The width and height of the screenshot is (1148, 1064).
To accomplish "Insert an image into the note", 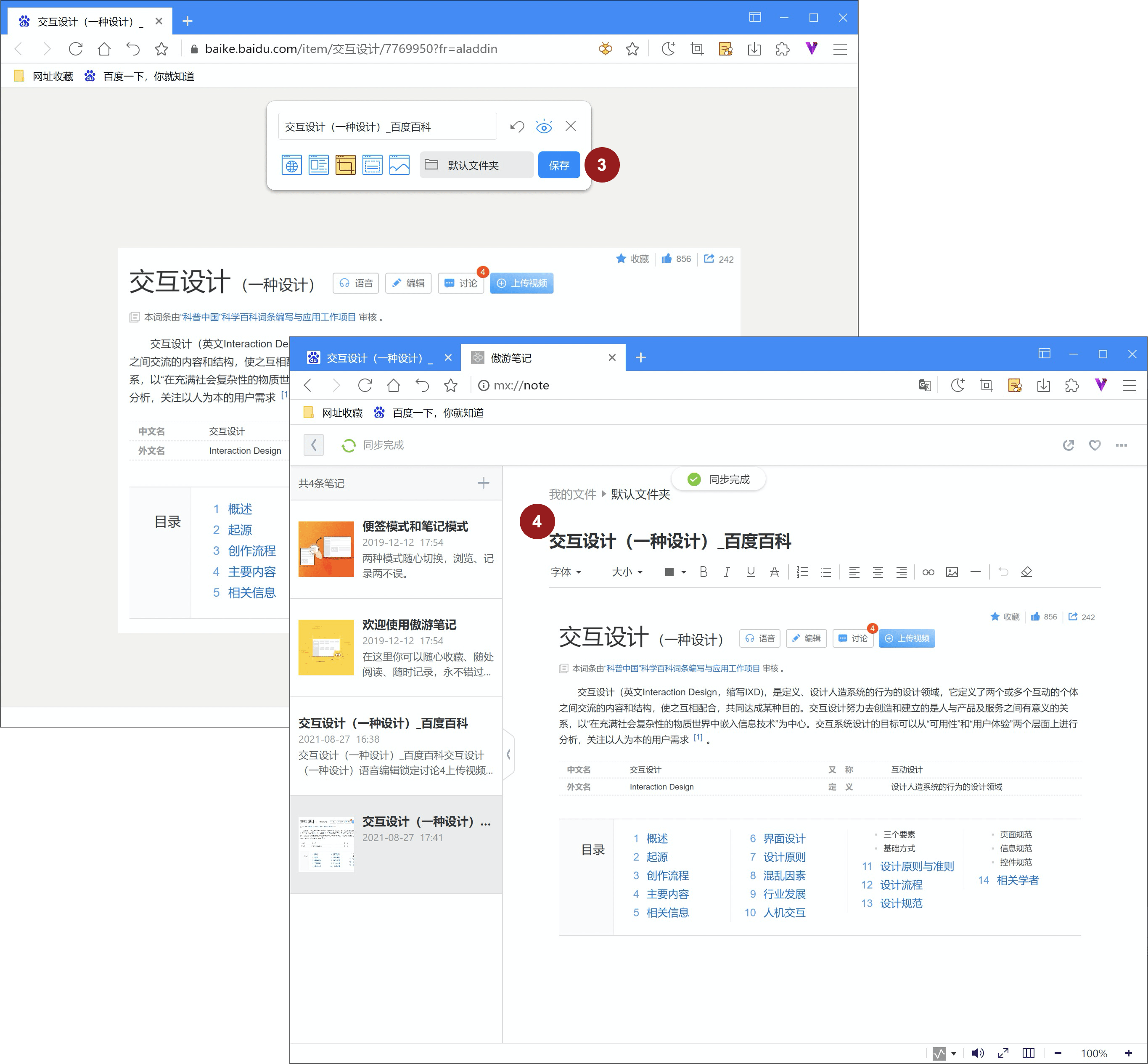I will pos(952,572).
